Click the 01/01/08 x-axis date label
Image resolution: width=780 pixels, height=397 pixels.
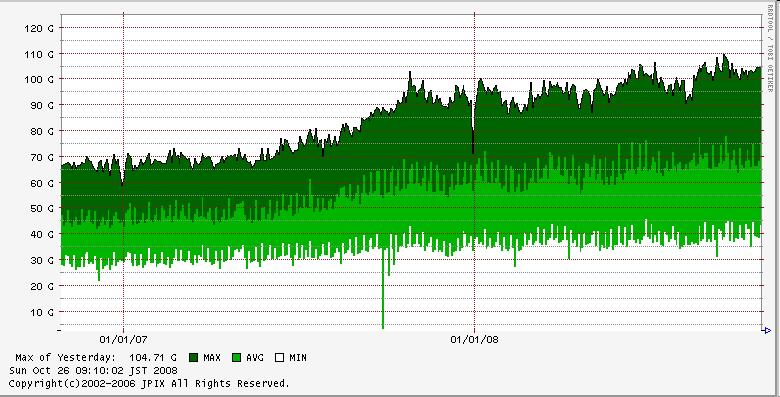[475, 340]
